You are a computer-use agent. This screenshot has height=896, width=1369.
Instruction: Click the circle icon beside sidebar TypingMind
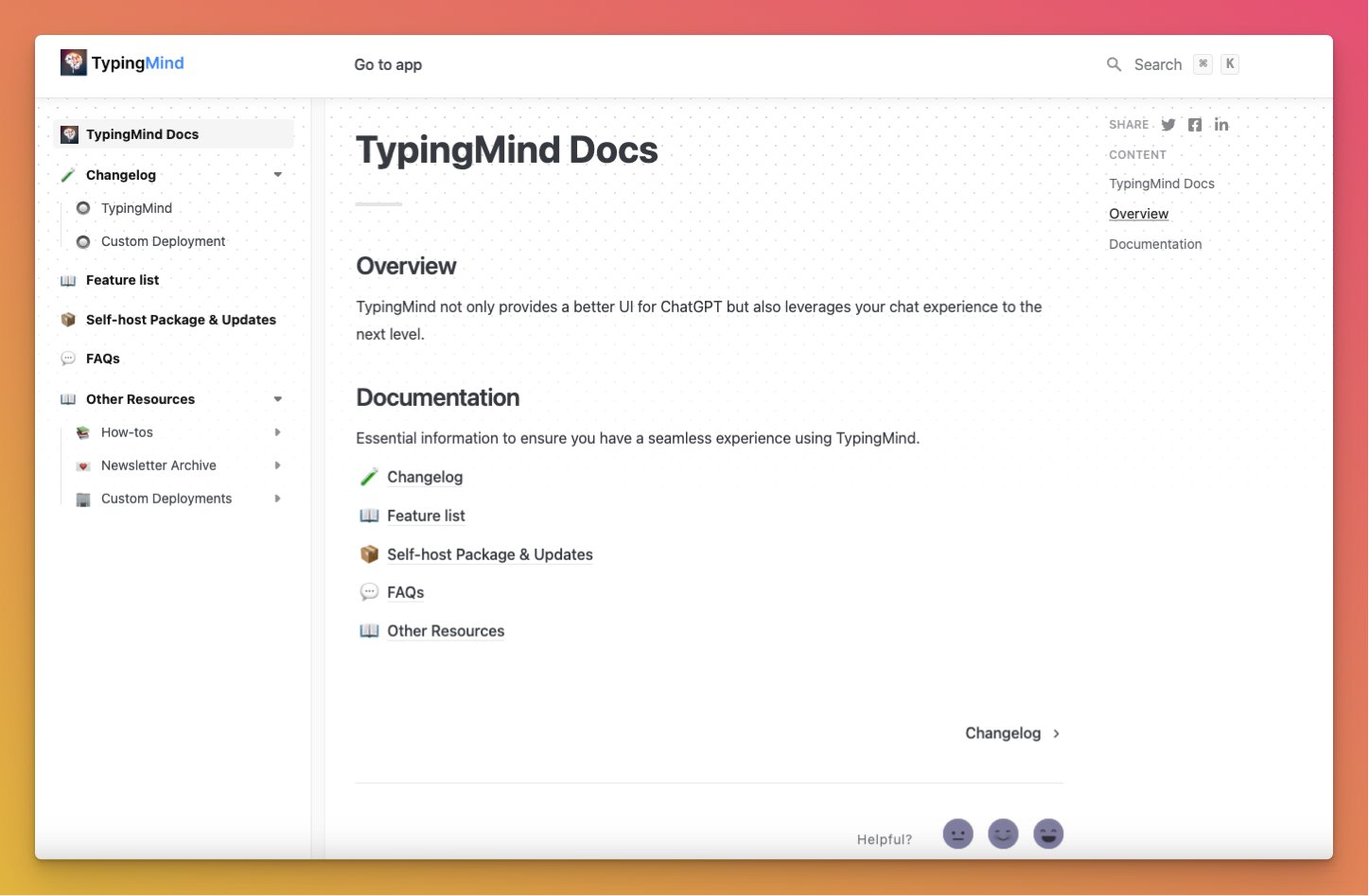tap(83, 208)
